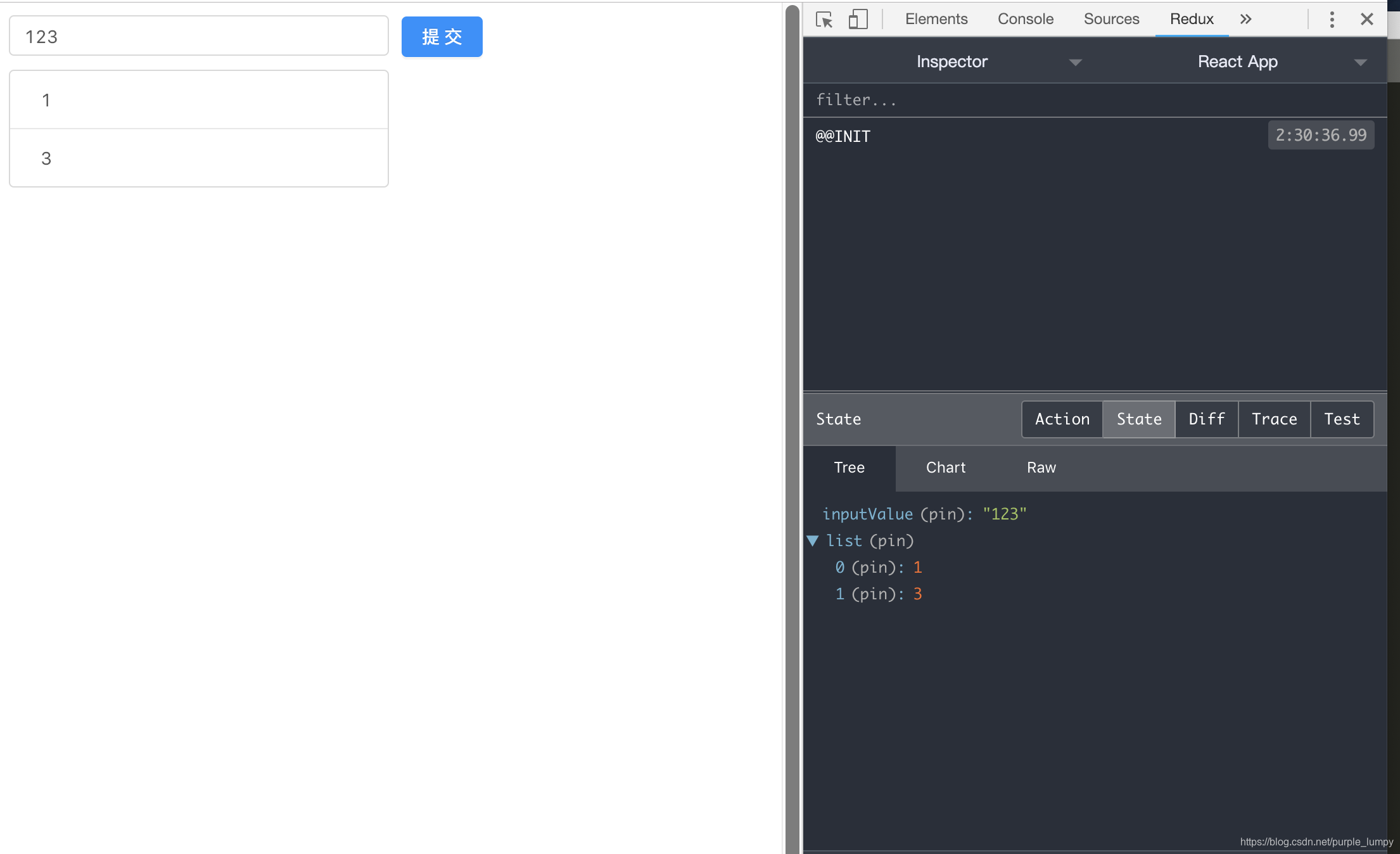Switch to Raw state view

tap(1041, 468)
